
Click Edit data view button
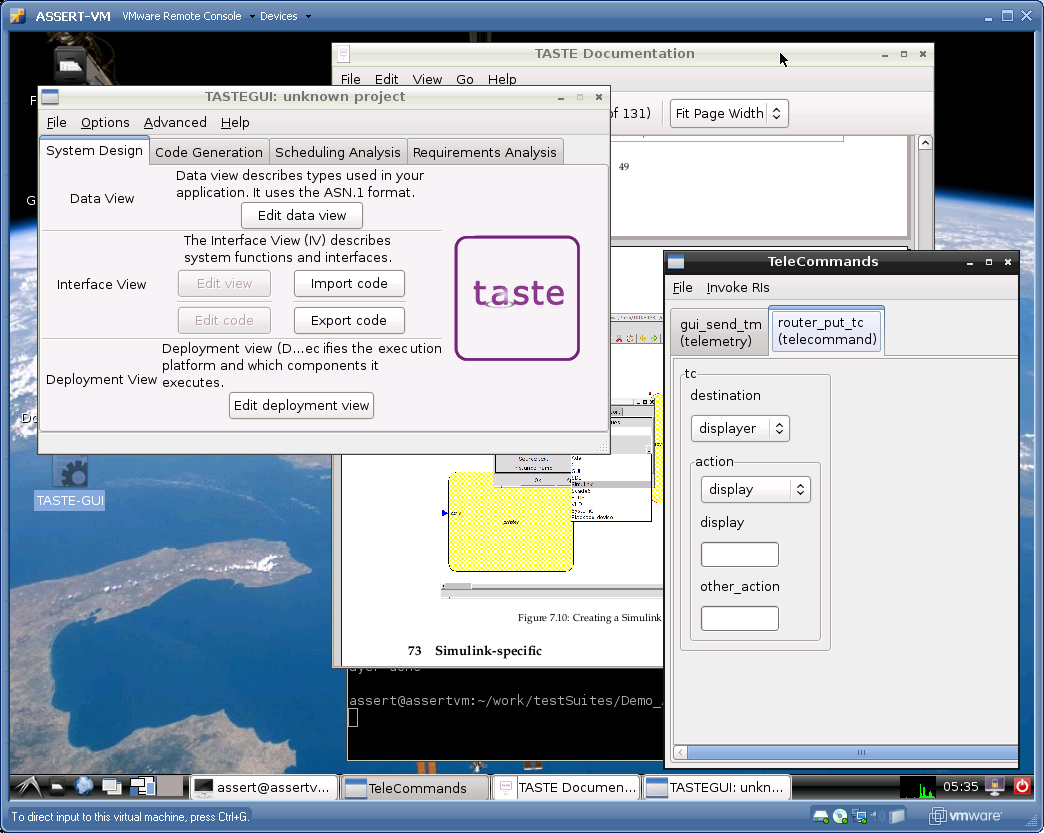coord(302,215)
